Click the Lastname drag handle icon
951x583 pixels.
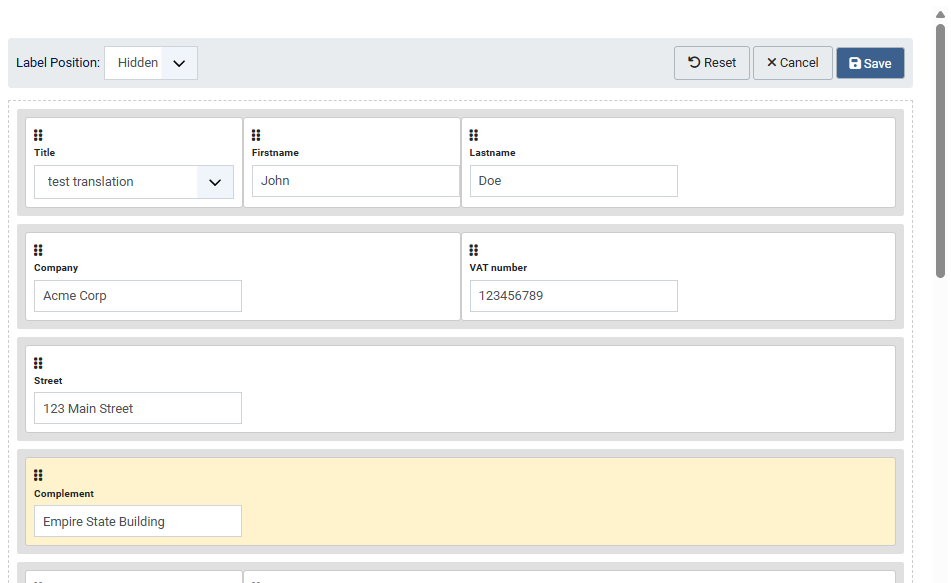point(473,136)
